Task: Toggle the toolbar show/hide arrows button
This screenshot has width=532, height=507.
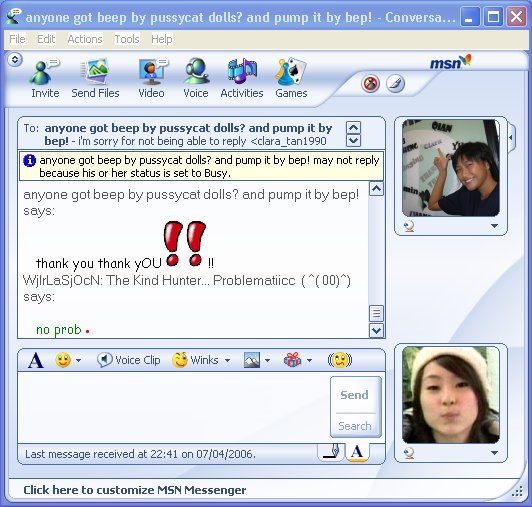Action: point(15,60)
